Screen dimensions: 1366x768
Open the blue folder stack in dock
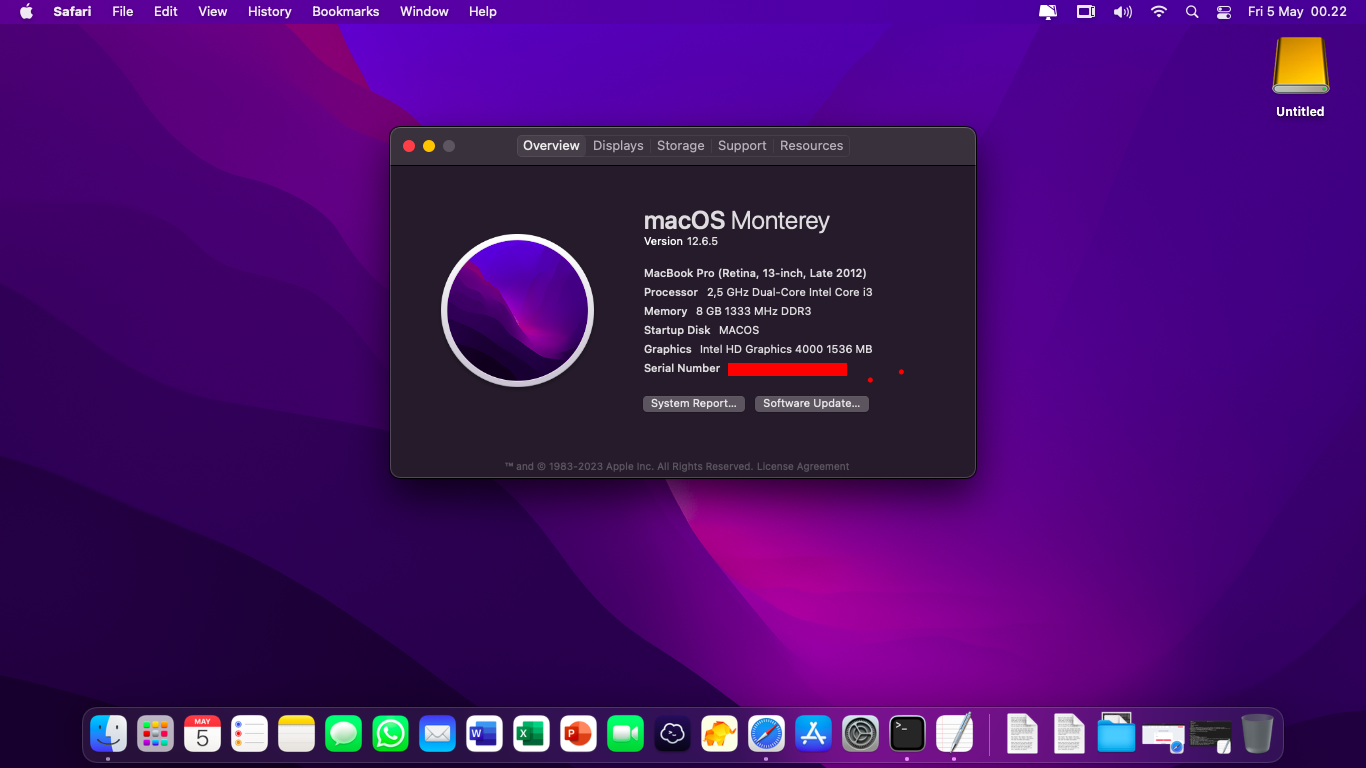(x=1116, y=733)
